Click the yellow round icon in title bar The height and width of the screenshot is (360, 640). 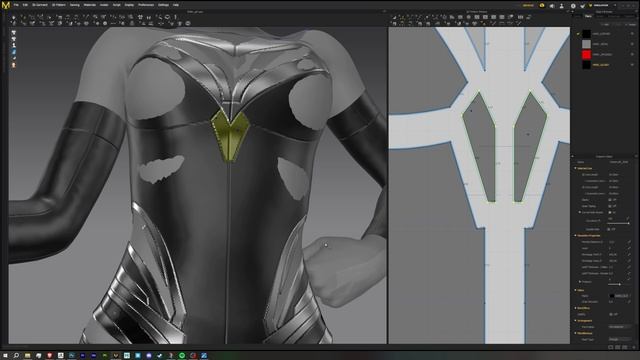[542, 6]
